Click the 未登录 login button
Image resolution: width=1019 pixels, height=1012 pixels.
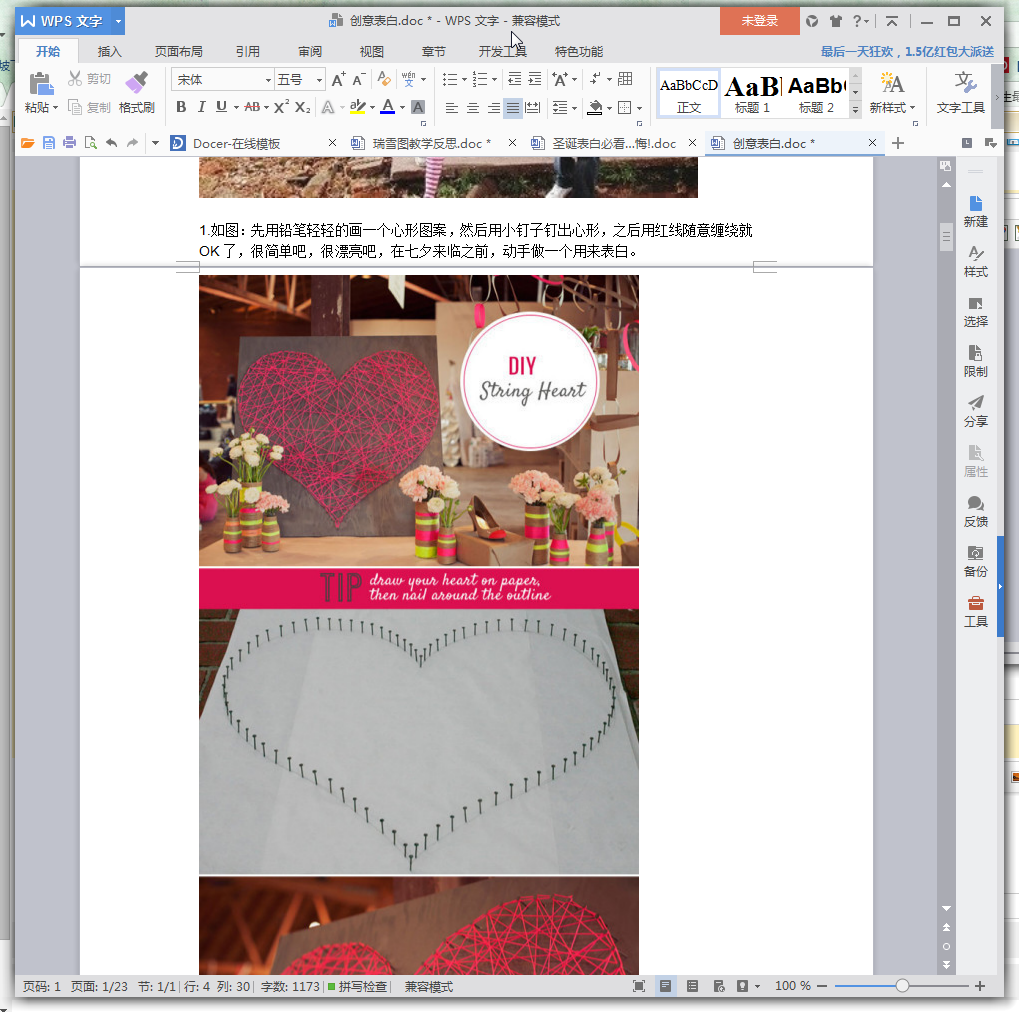pos(760,21)
